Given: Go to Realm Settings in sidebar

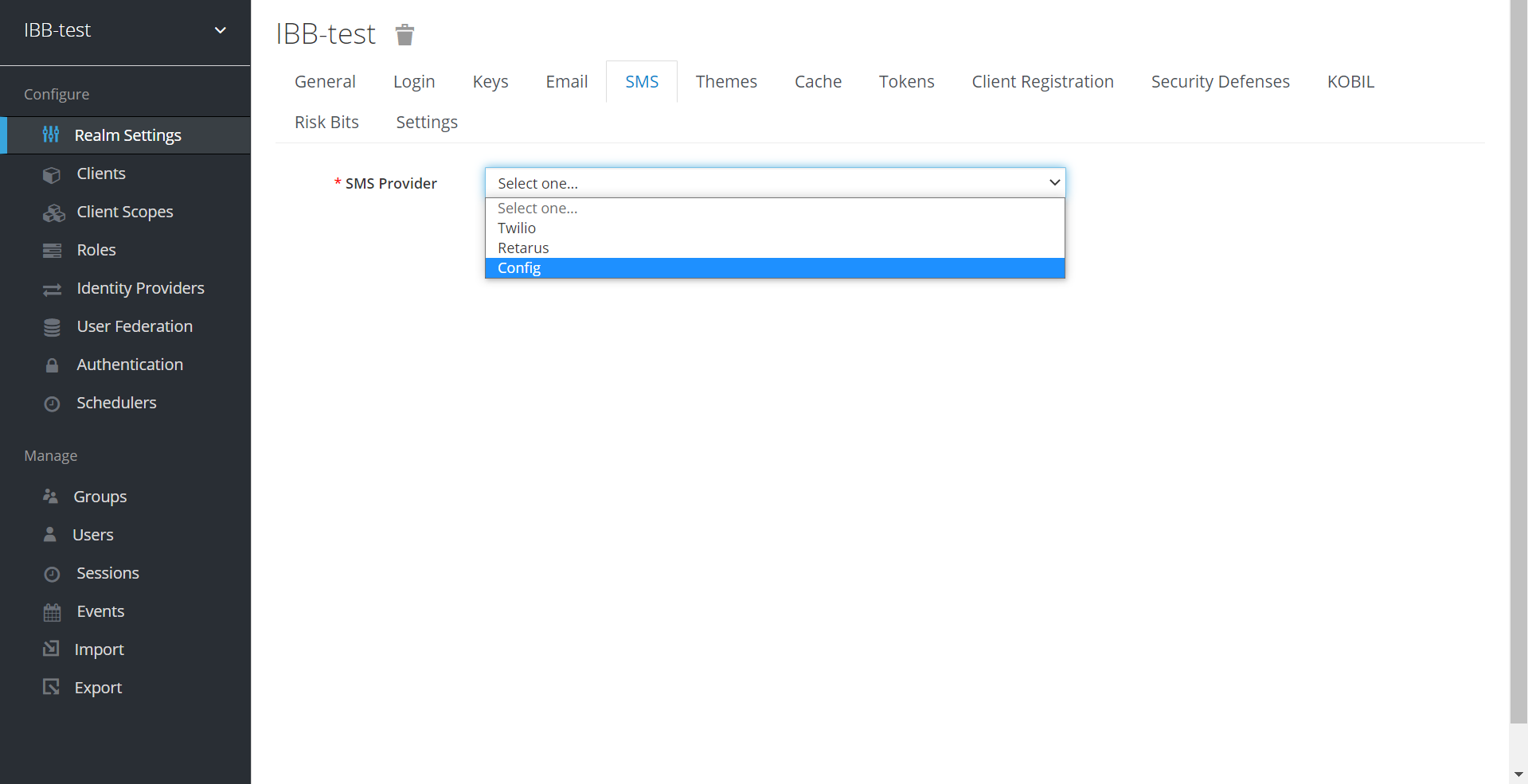Looking at the screenshot, I should click(127, 135).
